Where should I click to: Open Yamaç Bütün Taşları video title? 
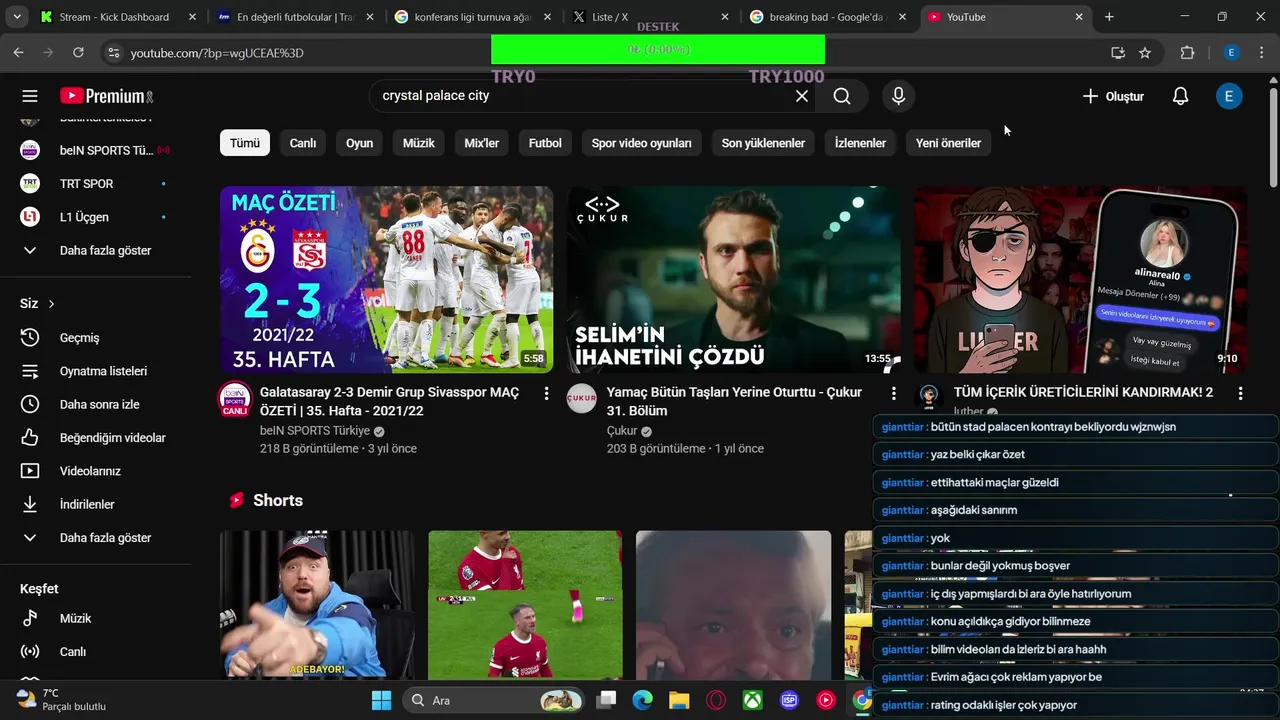point(734,402)
